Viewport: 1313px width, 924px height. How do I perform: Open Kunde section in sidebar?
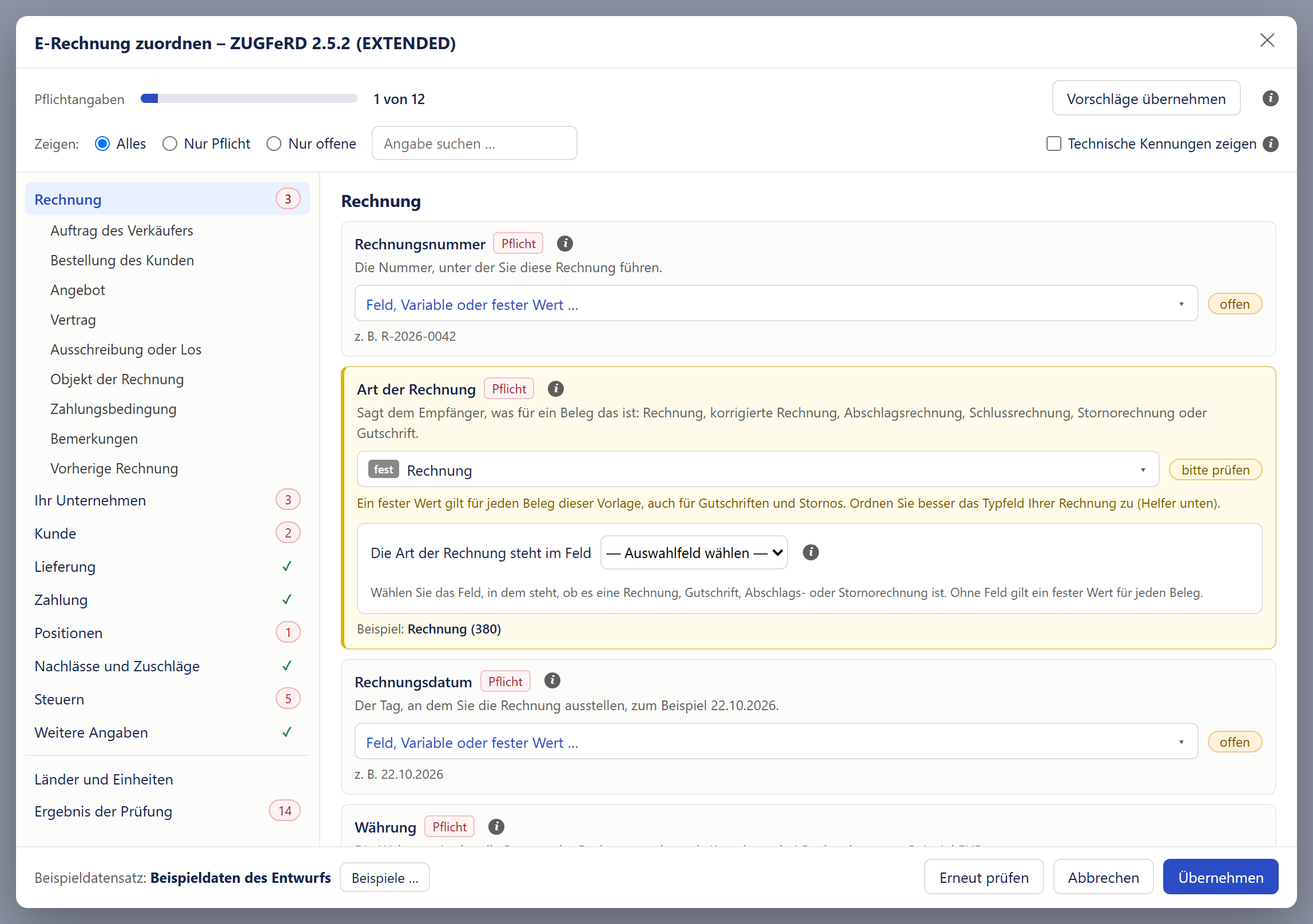(168, 533)
